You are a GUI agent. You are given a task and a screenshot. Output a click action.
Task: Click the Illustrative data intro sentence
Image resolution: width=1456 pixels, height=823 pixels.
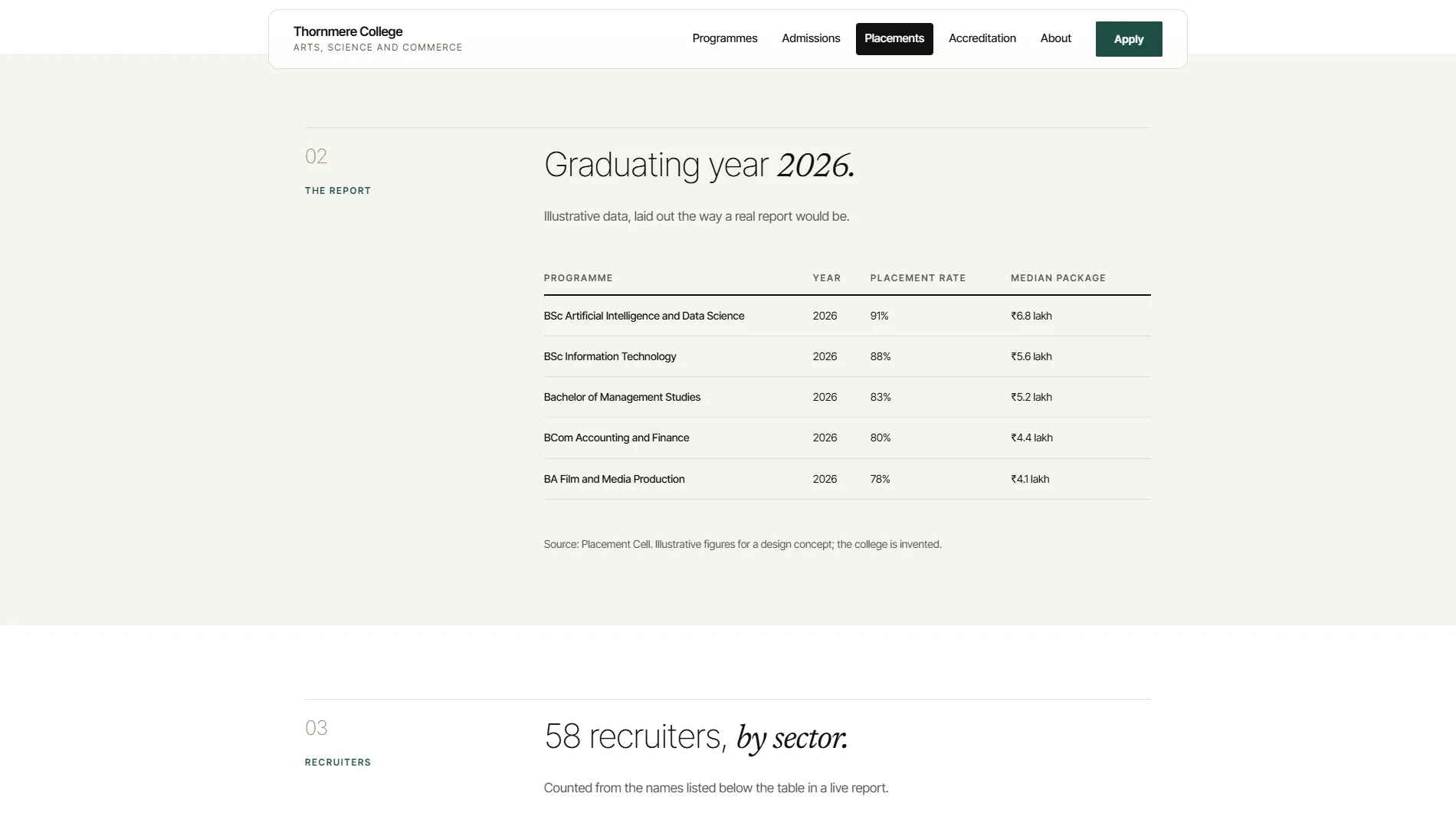coord(697,216)
